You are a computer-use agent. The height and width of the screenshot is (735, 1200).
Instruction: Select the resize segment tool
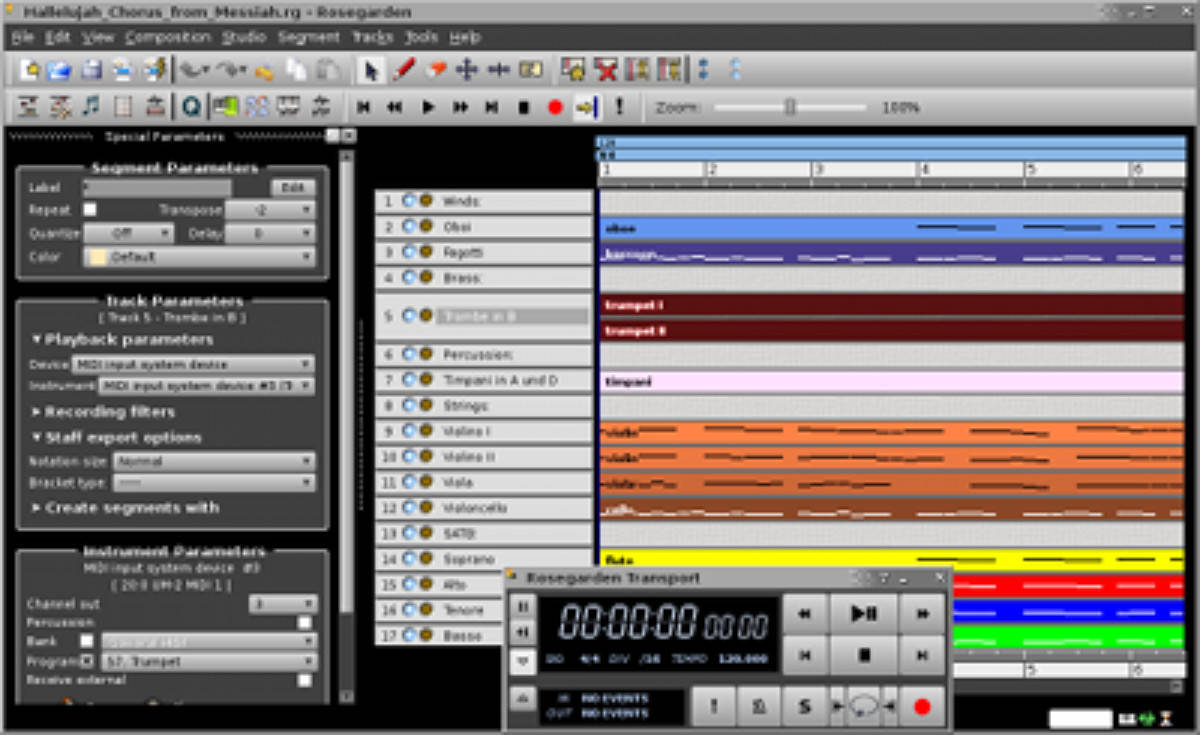click(x=499, y=70)
